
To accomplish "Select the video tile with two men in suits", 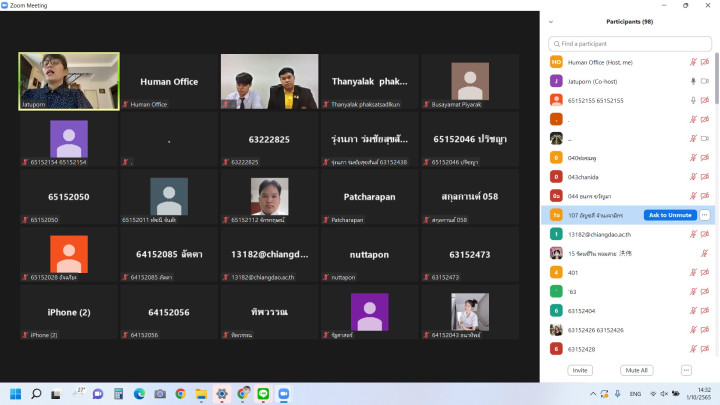I will click(x=270, y=81).
